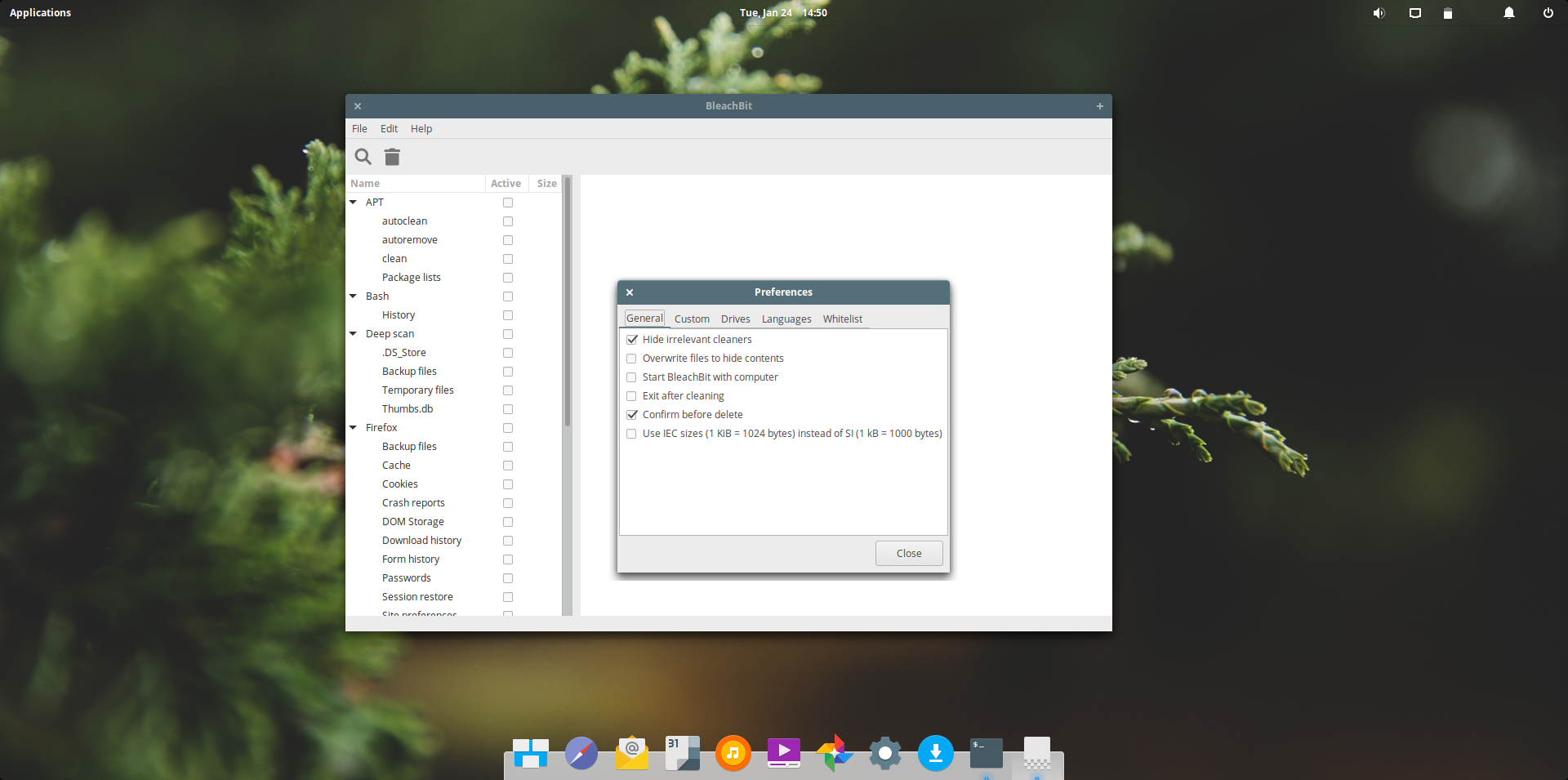
Task: Click the Clean trash can icon in toolbar
Action: point(393,157)
